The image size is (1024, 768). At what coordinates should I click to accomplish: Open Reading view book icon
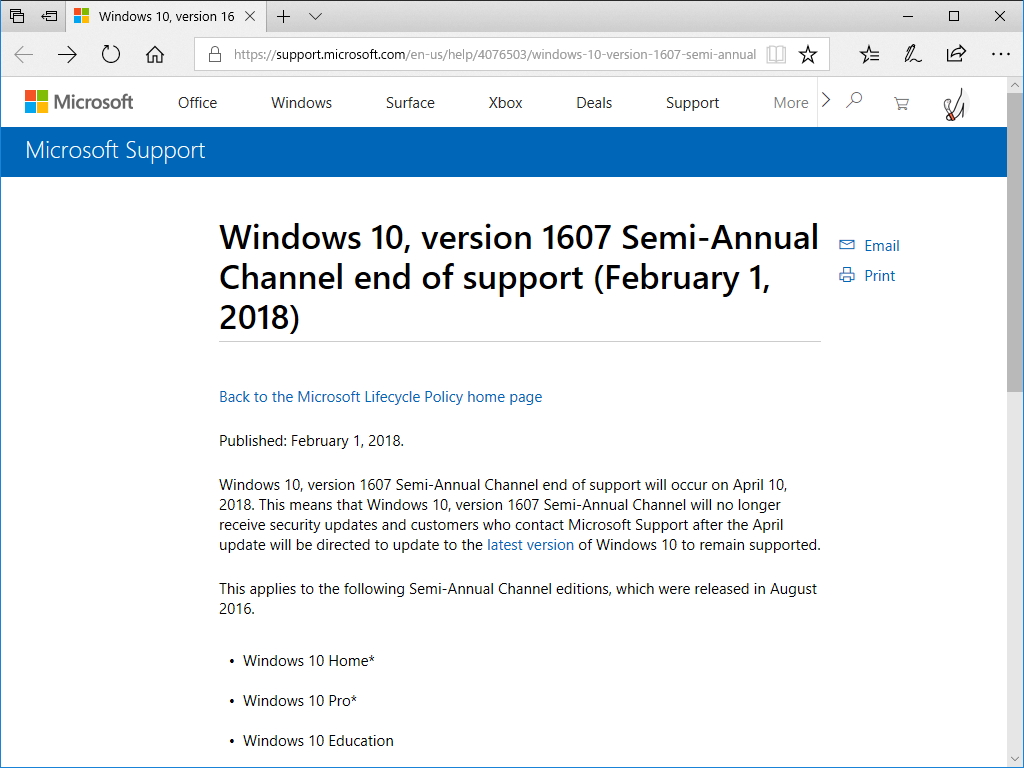coord(776,55)
